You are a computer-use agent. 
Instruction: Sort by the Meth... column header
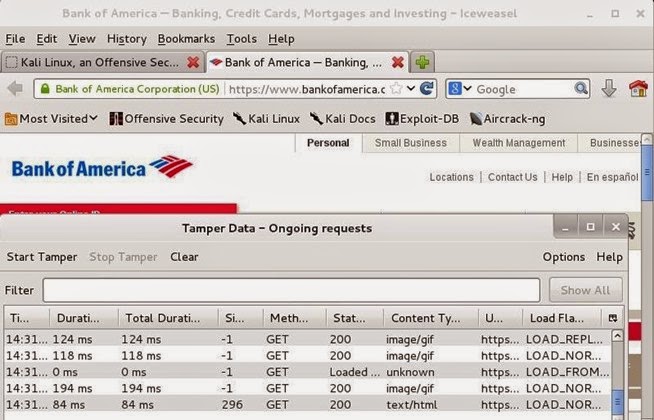click(294, 318)
